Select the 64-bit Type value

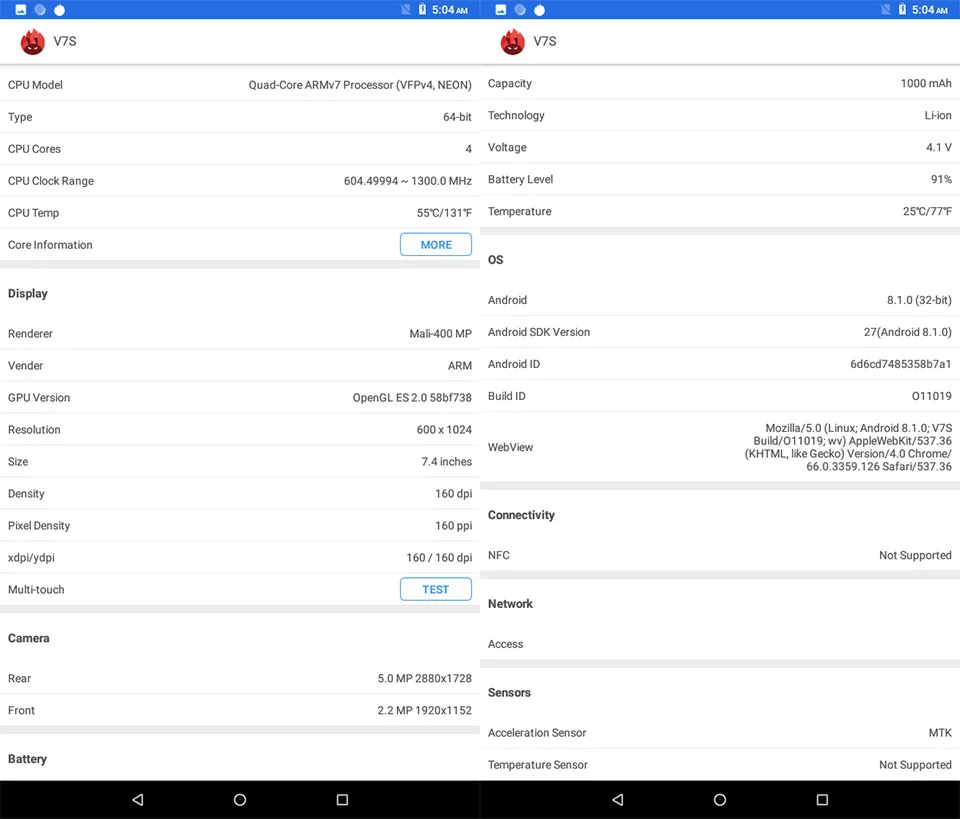457,117
